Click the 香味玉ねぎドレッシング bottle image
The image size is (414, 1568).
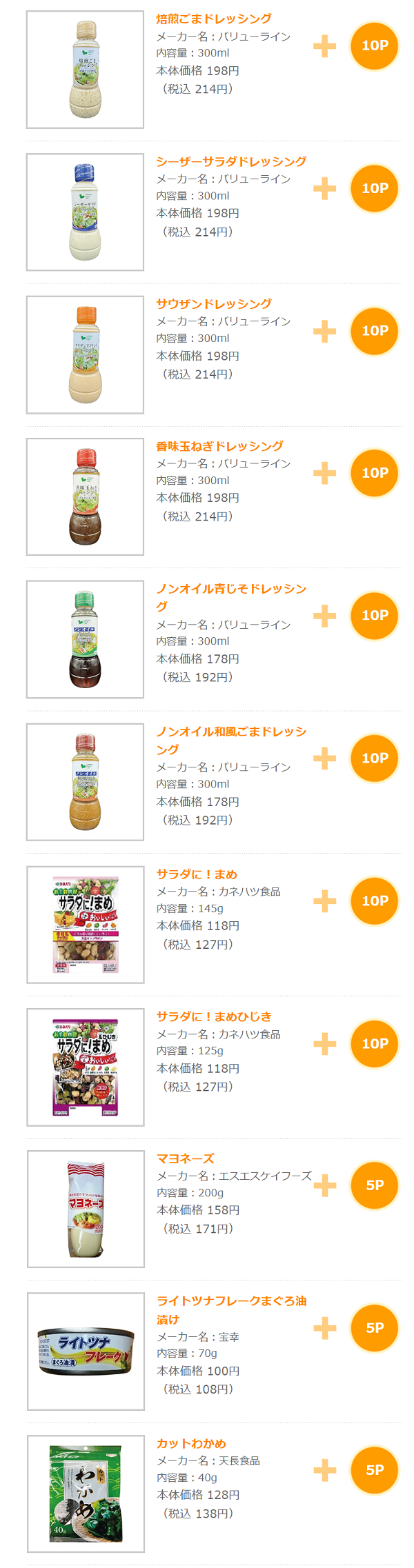tap(86, 497)
